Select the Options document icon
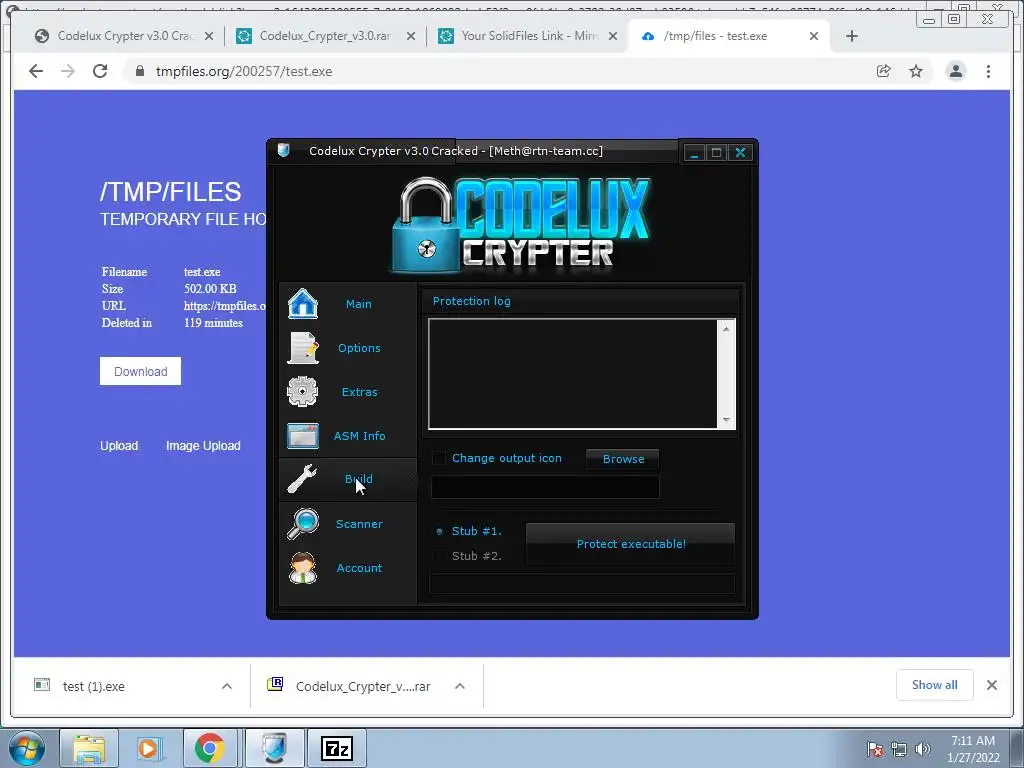Screen dimensions: 1024x768 coord(302,347)
